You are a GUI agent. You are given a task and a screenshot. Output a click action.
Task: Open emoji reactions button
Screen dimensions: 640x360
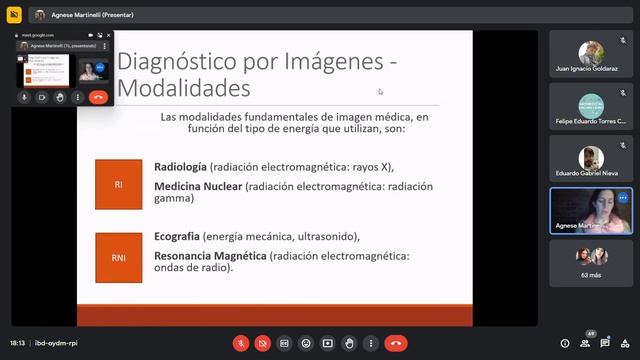(x=306, y=343)
